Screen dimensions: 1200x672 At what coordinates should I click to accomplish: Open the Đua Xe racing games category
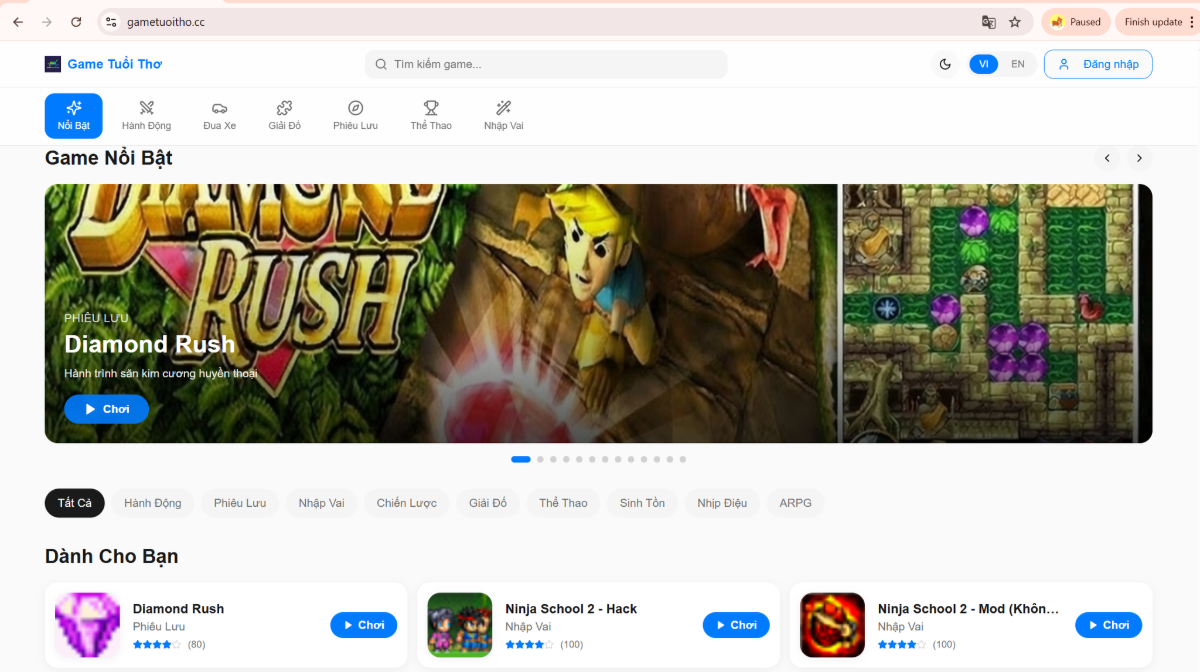(219, 109)
